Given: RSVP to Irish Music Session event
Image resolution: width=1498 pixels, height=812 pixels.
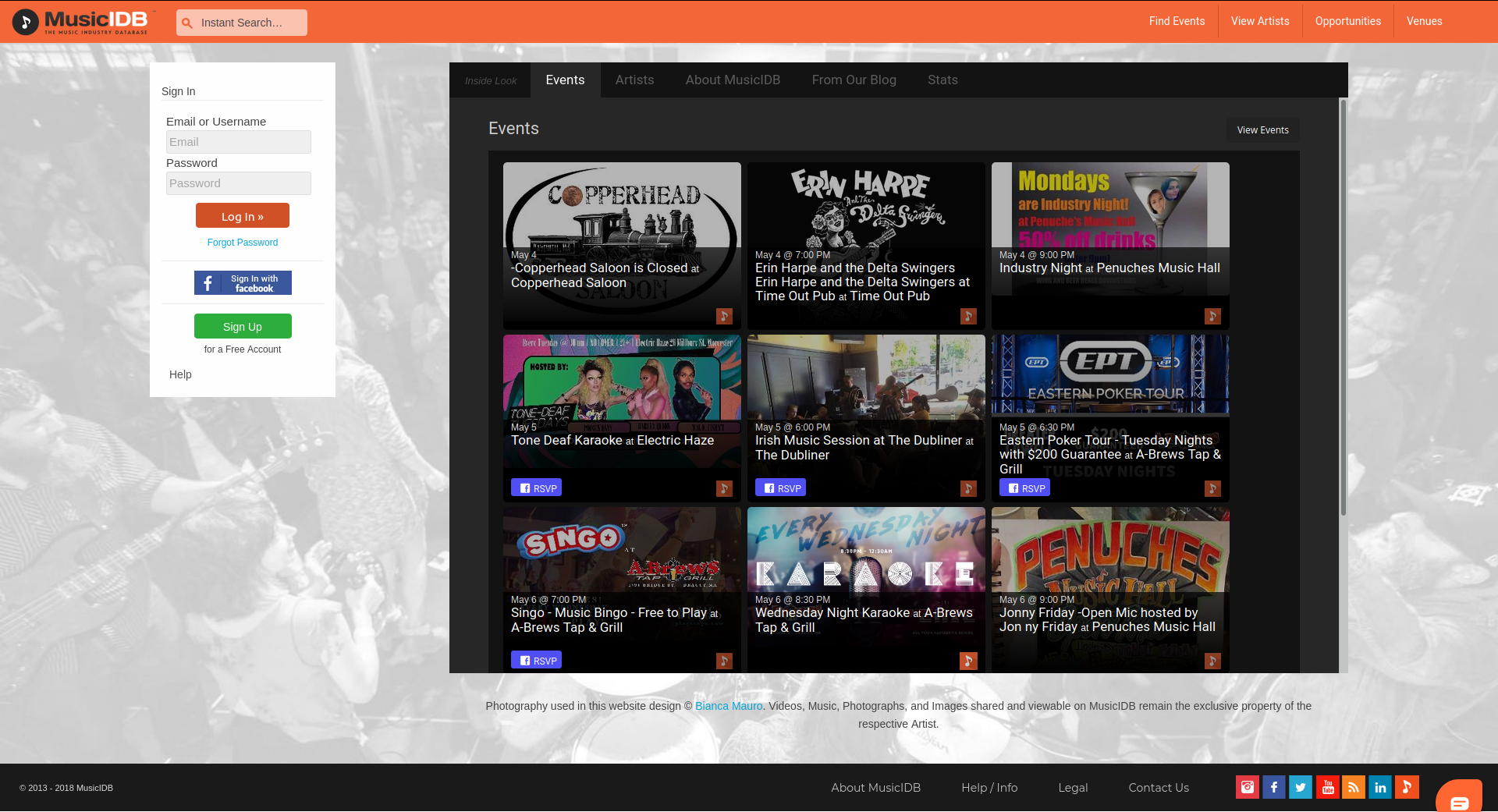Looking at the screenshot, I should (780, 488).
